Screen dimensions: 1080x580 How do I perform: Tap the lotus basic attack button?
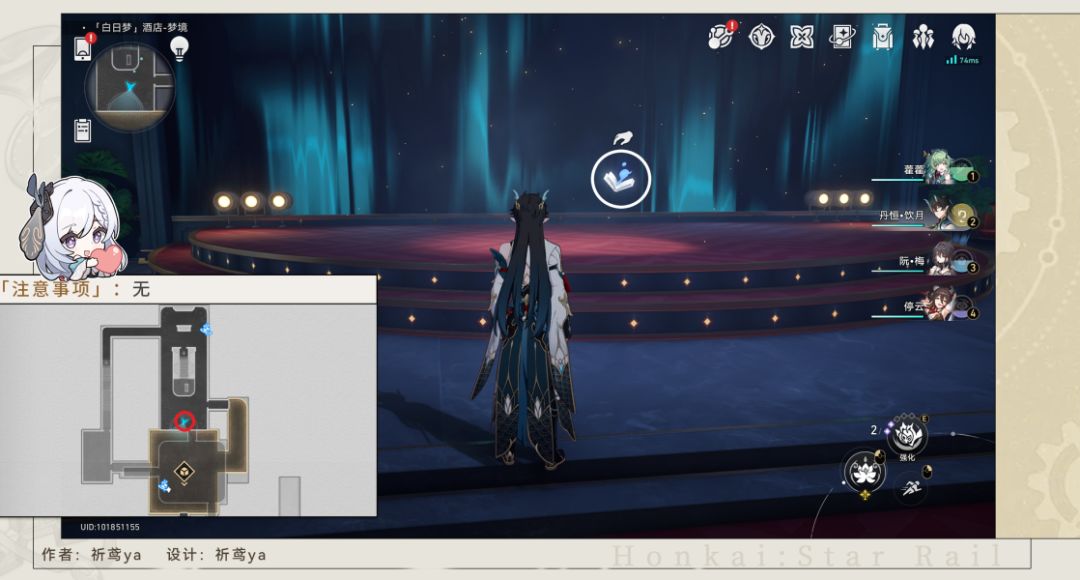[864, 472]
